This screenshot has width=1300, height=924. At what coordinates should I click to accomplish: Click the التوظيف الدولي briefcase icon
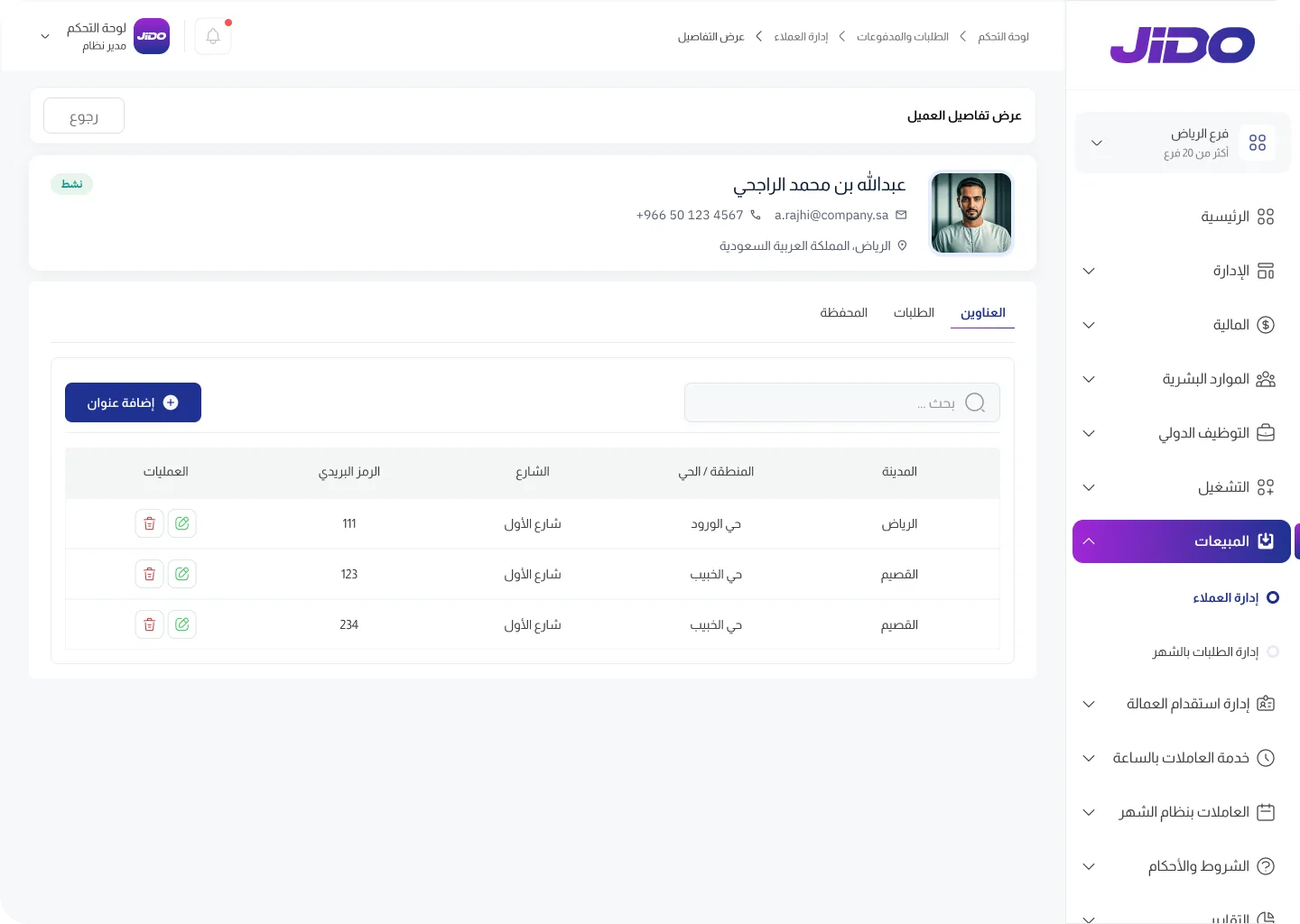pos(1266,433)
